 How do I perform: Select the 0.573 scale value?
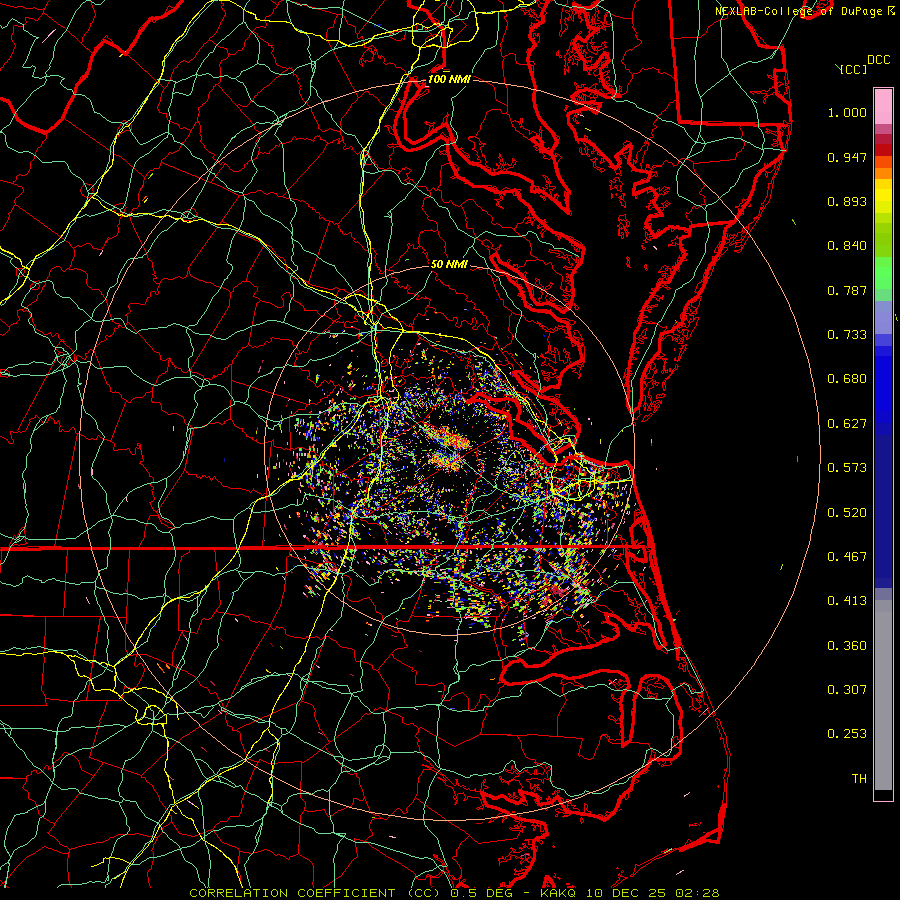[847, 468]
